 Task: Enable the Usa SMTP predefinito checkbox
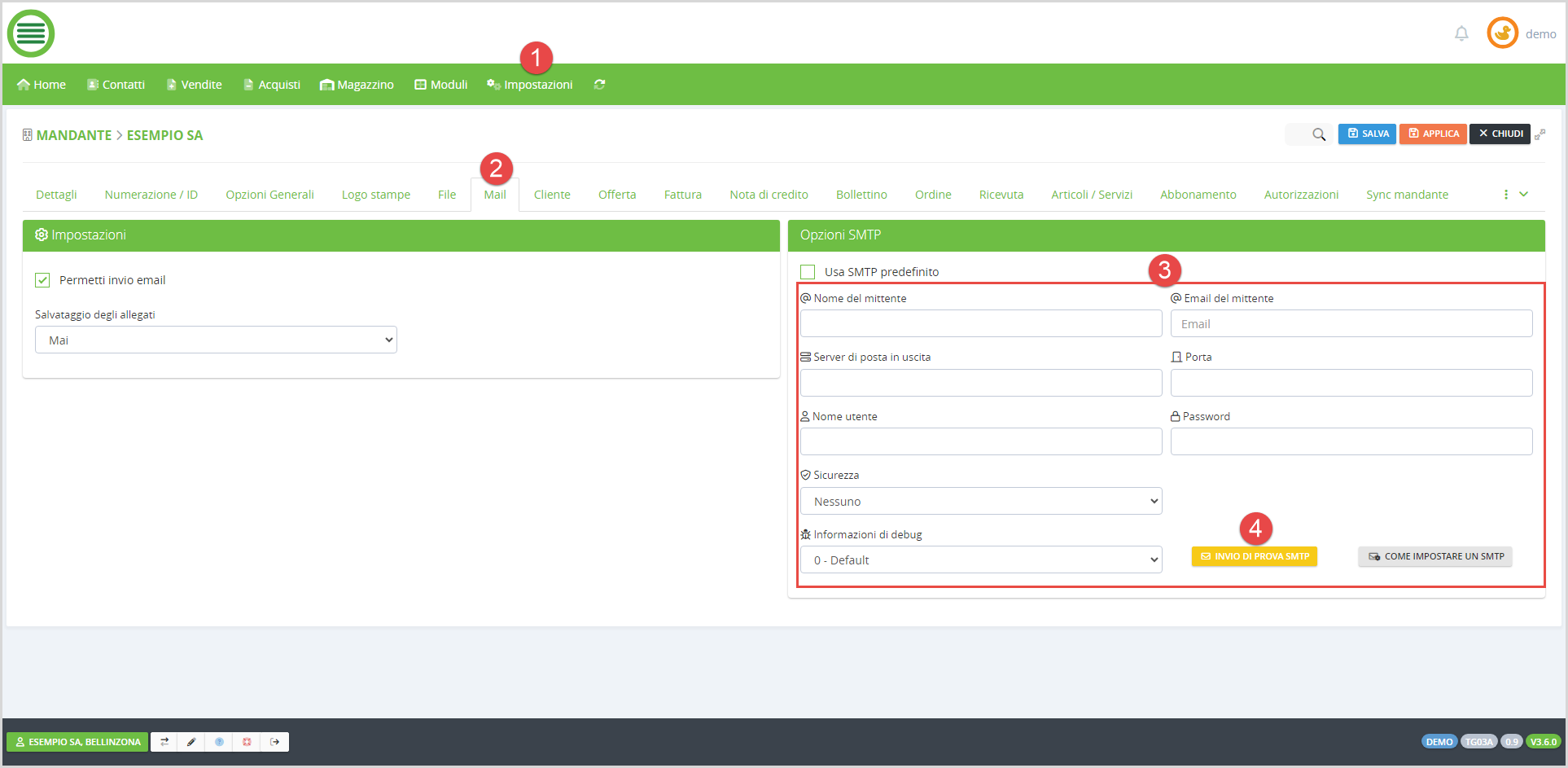808,272
